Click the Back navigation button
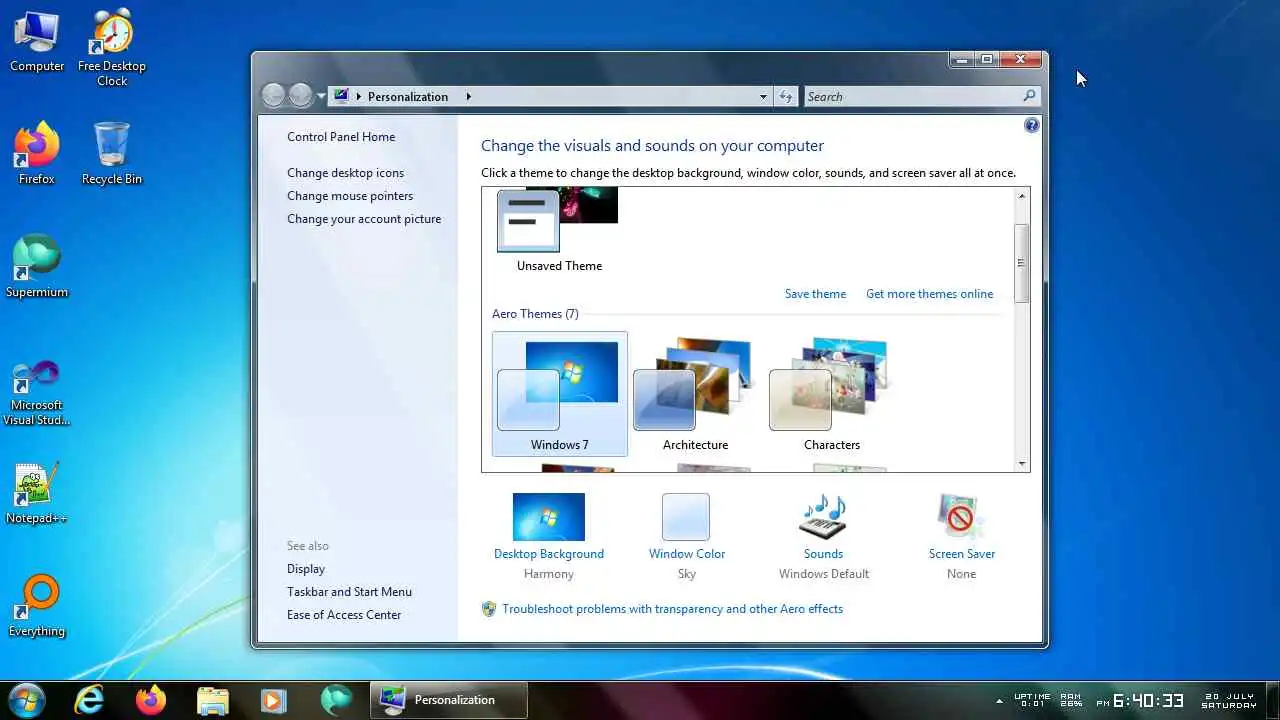The image size is (1280, 720). (273, 96)
